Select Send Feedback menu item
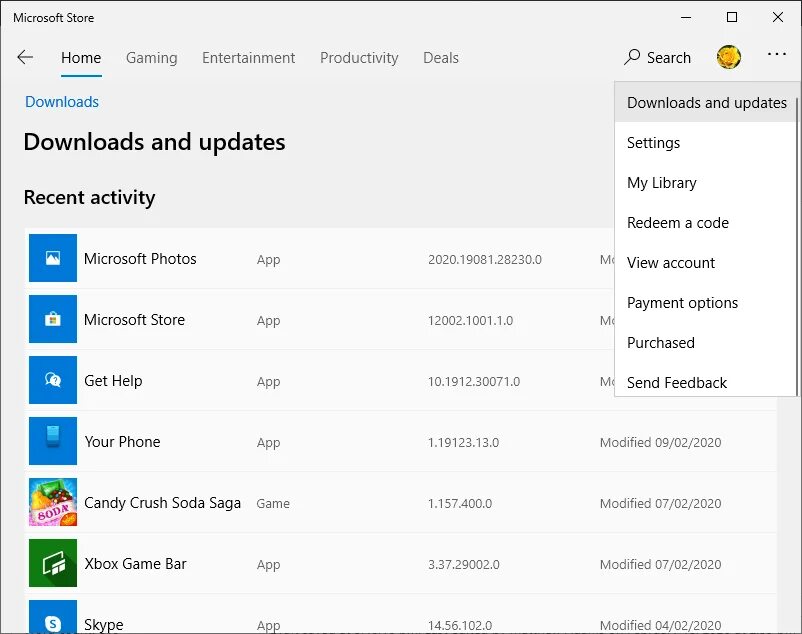This screenshot has width=802, height=634. pyautogui.click(x=677, y=383)
